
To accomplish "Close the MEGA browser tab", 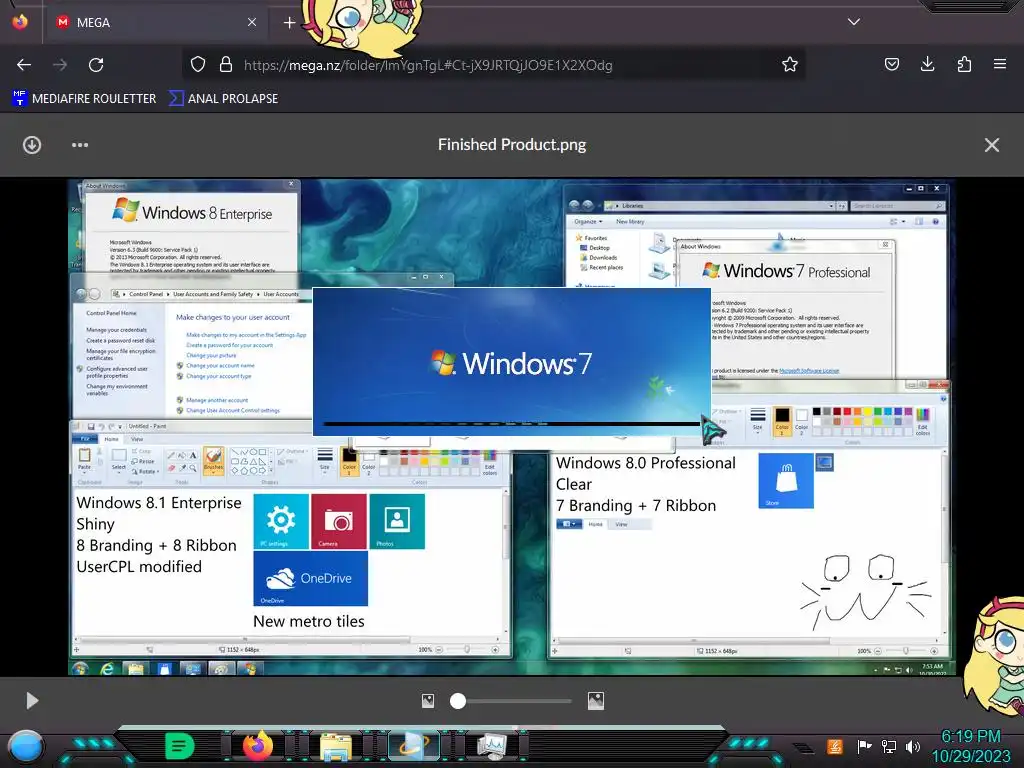I will click(251, 22).
